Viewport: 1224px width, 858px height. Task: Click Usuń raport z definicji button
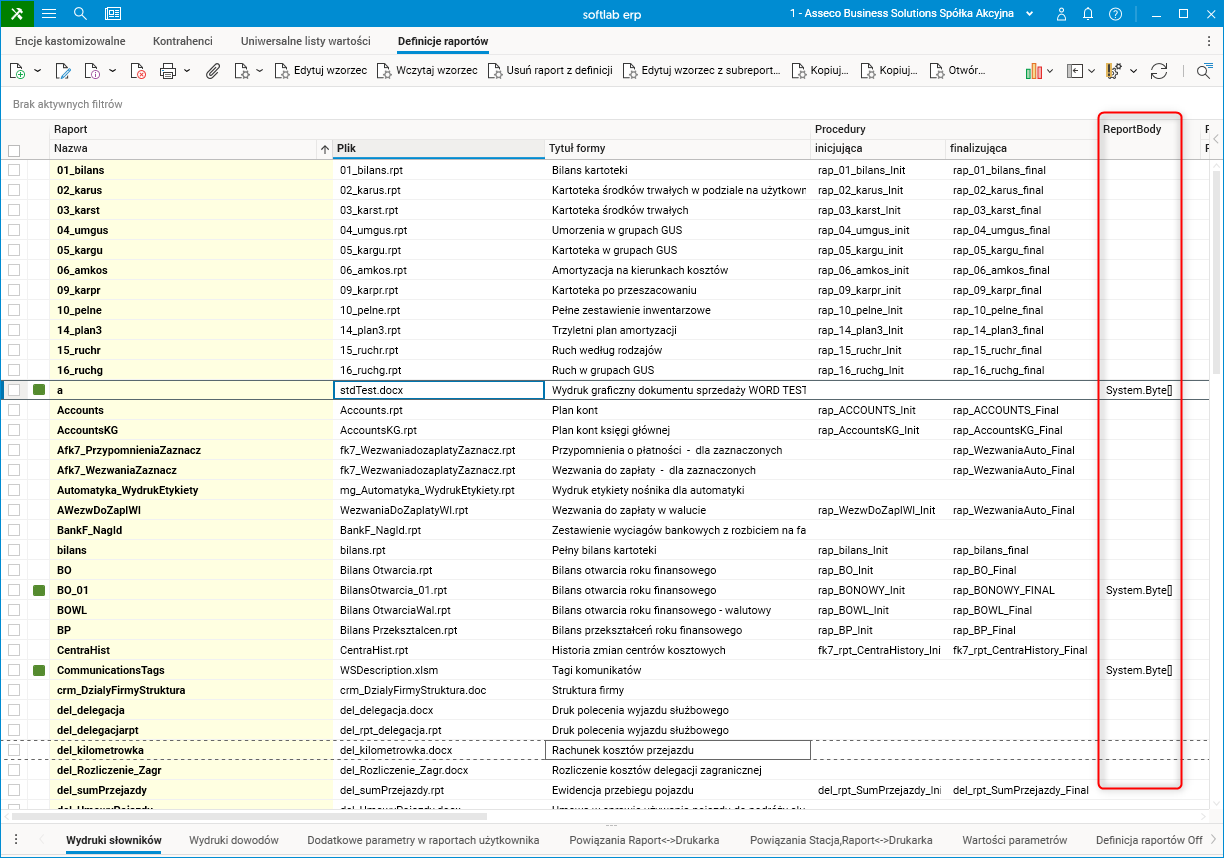point(550,71)
